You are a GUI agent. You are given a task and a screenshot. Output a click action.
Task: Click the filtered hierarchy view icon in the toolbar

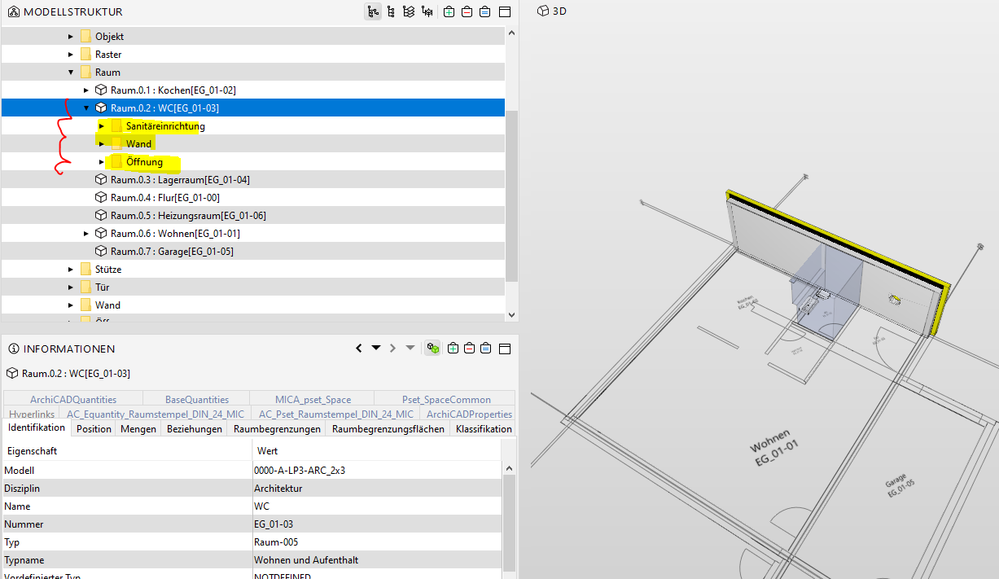tap(425, 11)
